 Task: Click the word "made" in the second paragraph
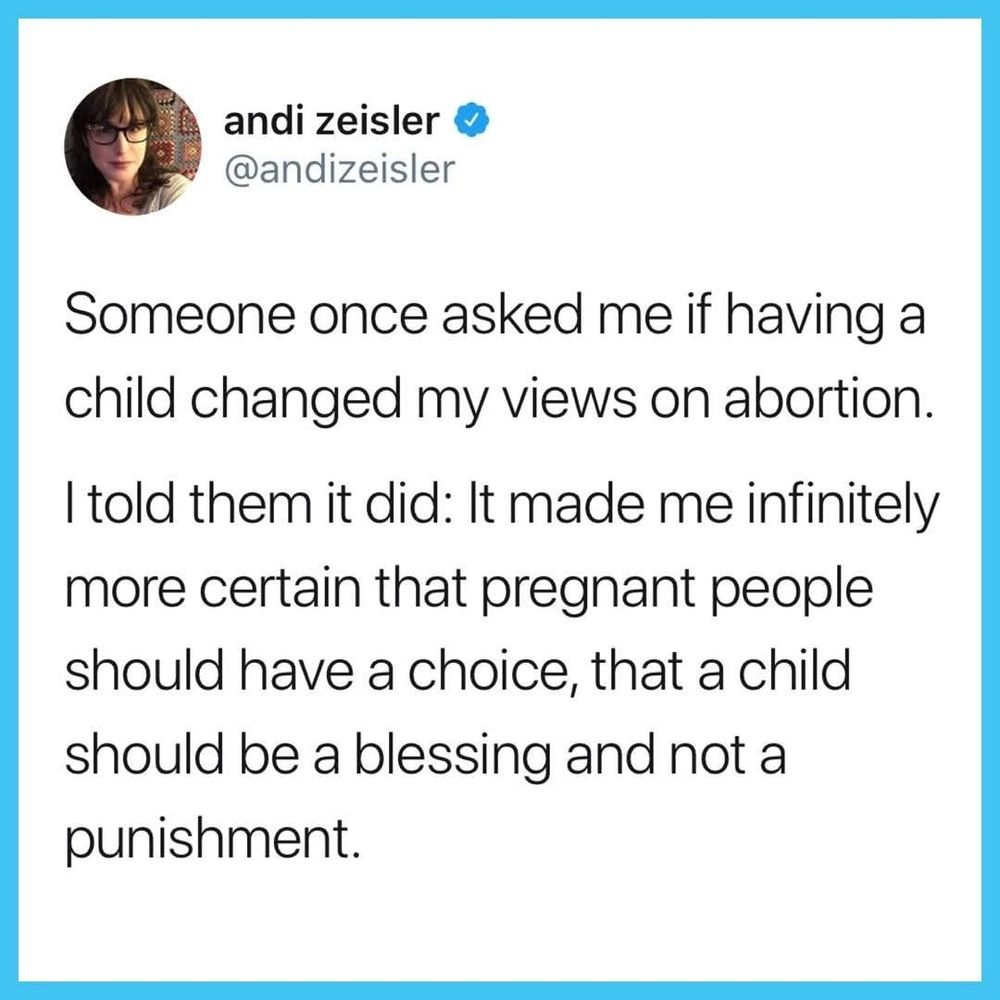pos(572,504)
